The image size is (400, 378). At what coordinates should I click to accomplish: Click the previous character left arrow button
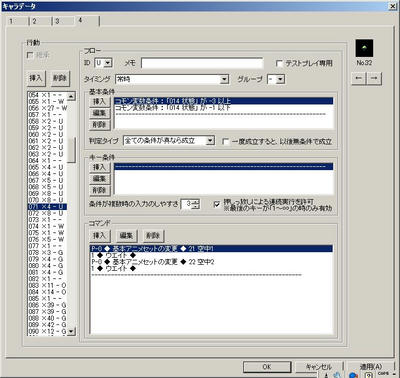[359, 78]
